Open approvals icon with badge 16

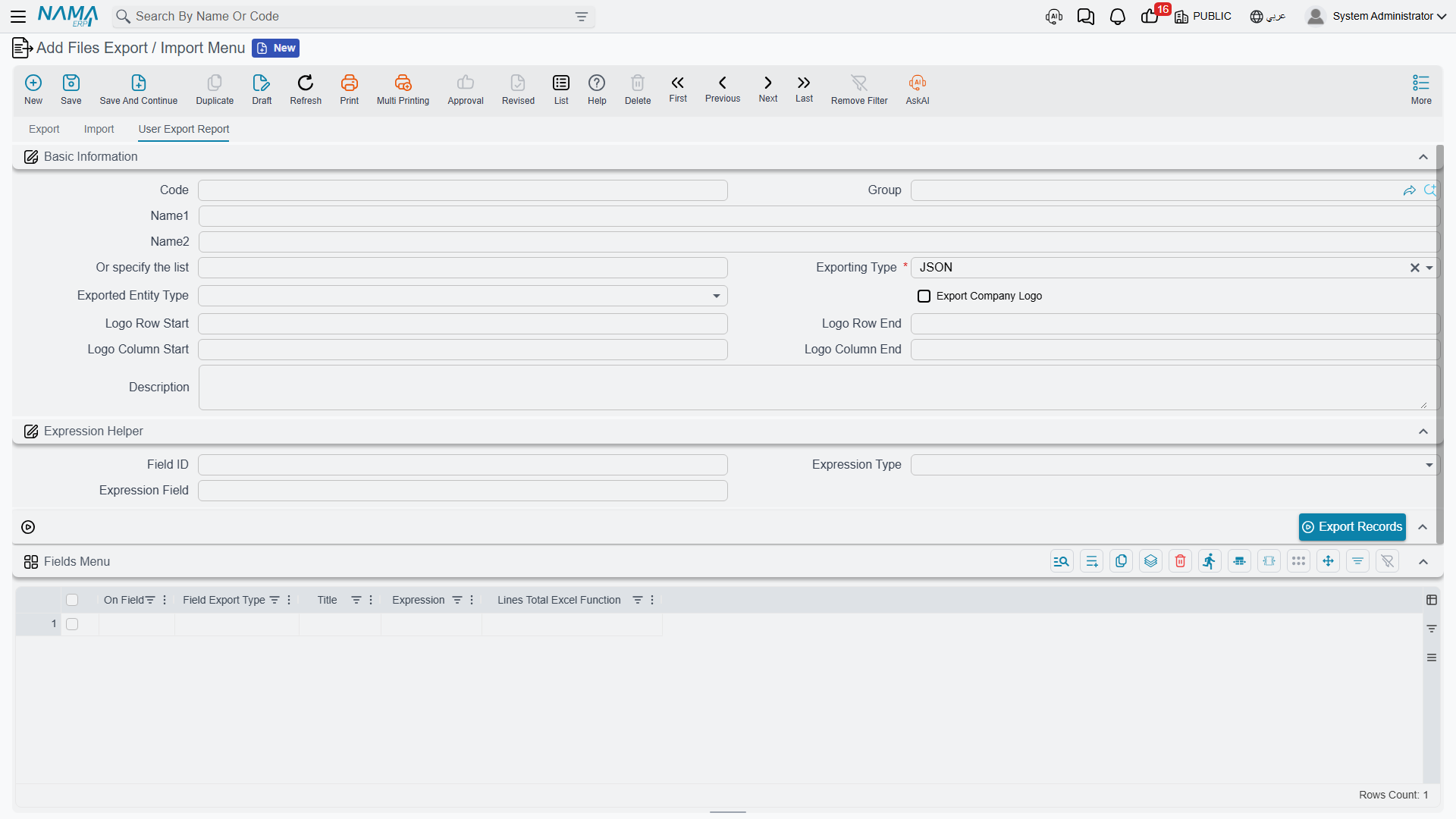1151,15
